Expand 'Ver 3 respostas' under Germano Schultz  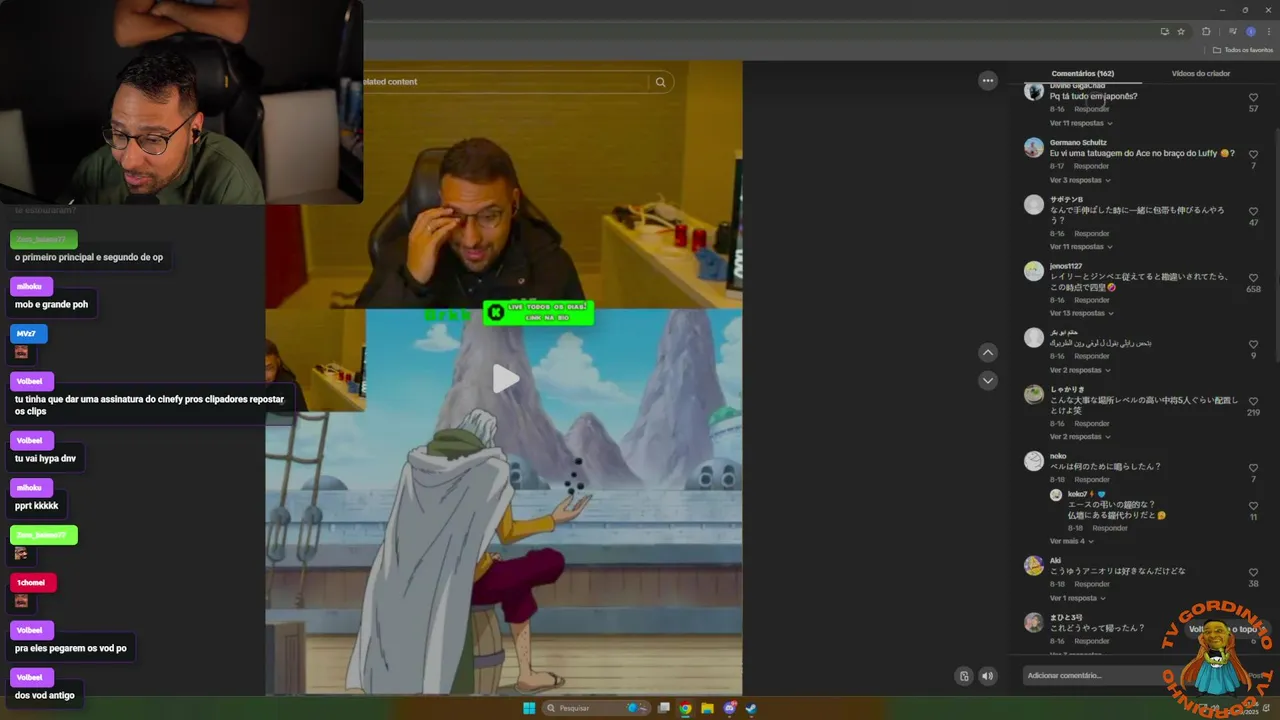click(1080, 180)
